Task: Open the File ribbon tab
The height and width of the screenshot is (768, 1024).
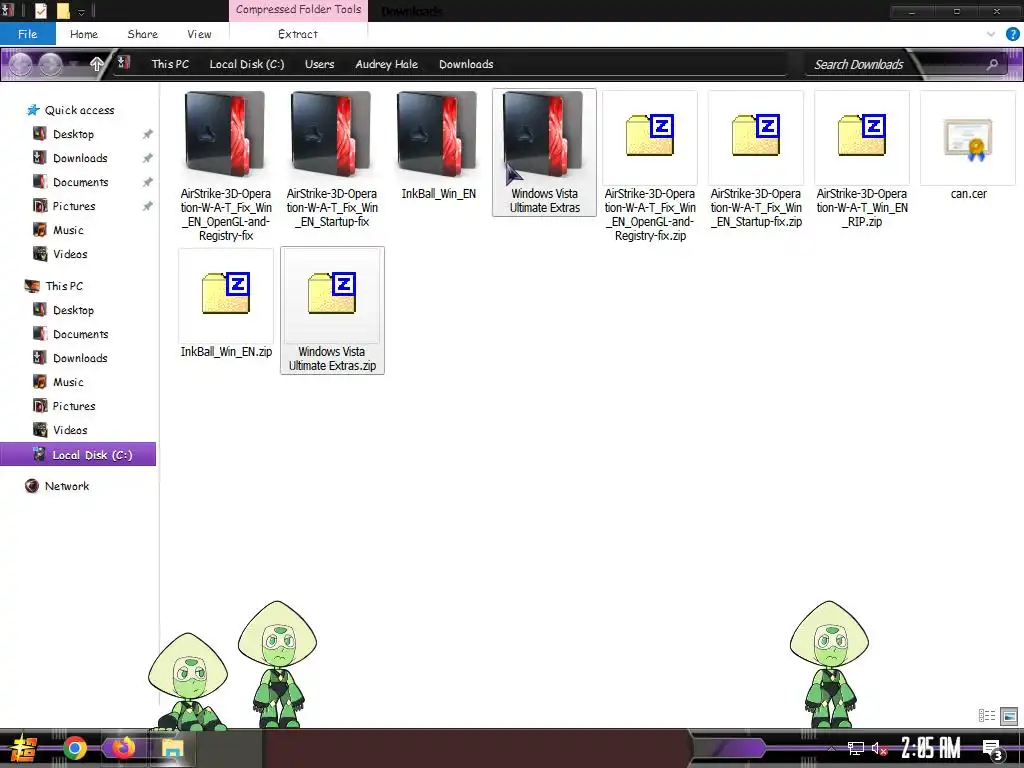Action: coord(27,34)
